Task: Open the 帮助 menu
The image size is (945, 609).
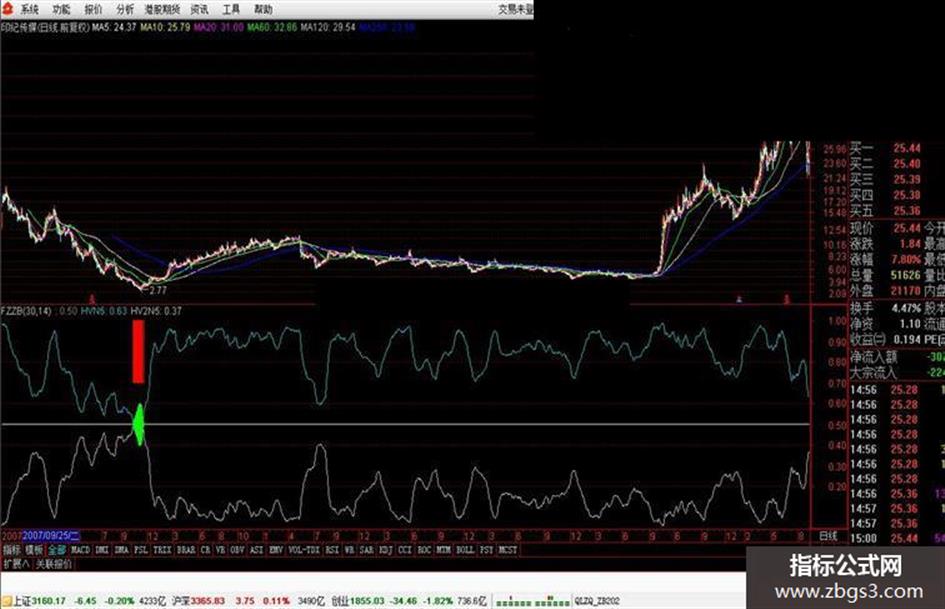Action: 263,9
